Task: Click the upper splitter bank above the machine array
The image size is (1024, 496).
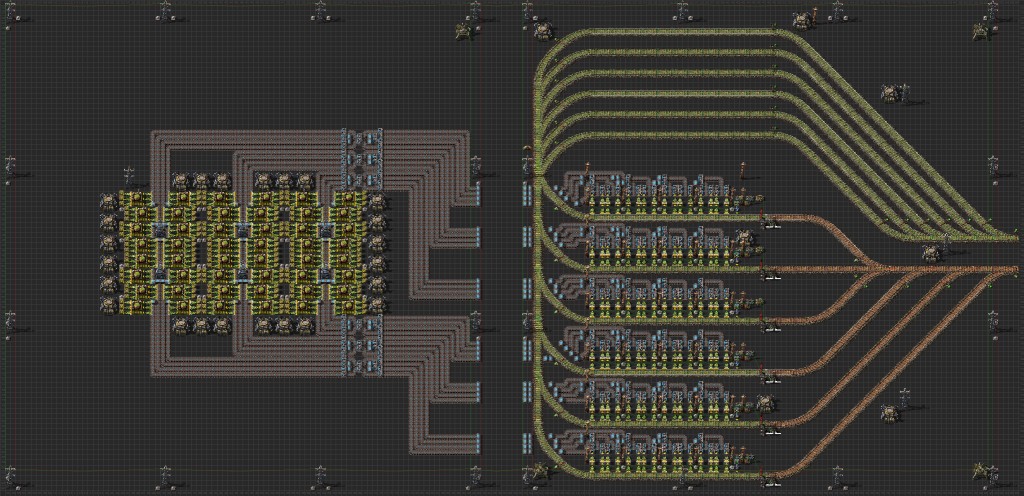Action: (x=362, y=160)
